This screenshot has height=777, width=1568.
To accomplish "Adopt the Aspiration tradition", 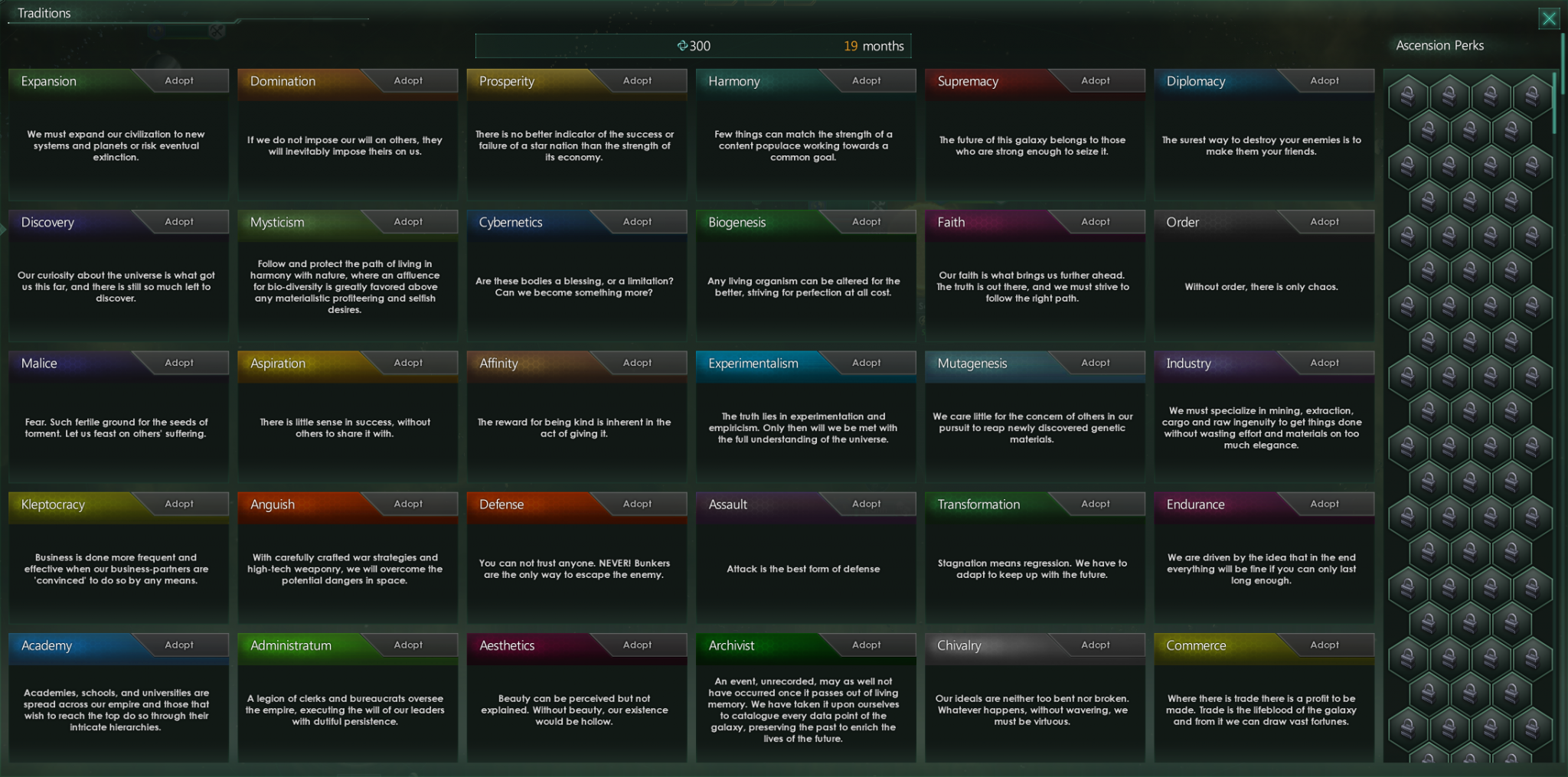I will 410,362.
